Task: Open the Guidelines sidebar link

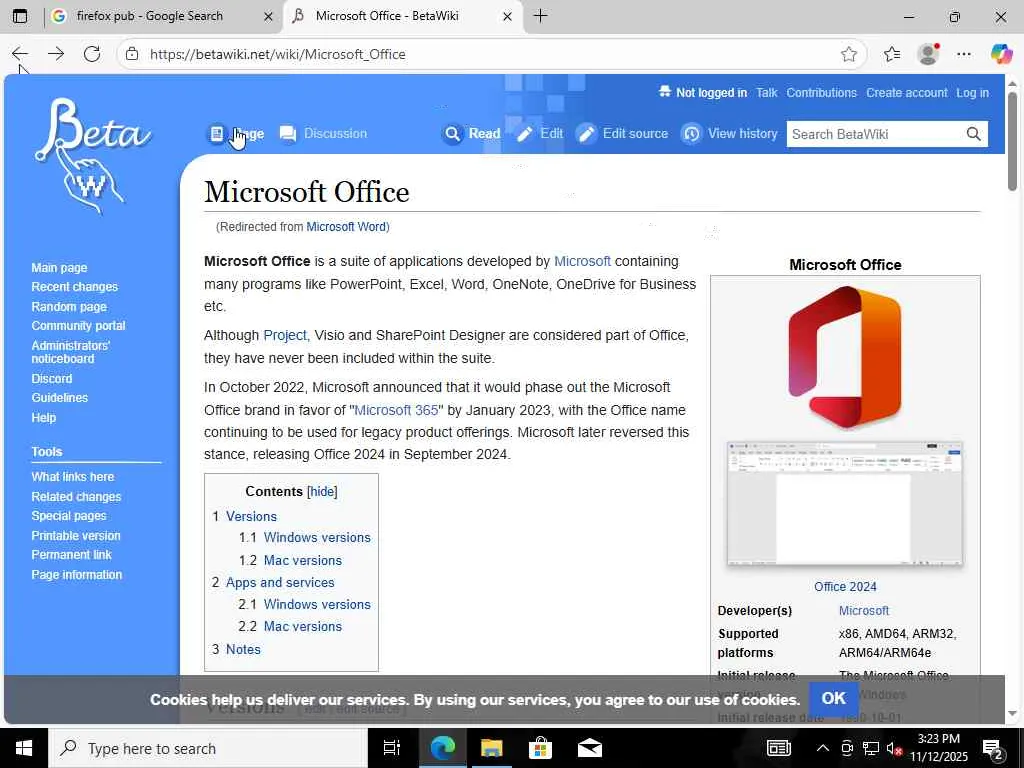Action: [59, 398]
